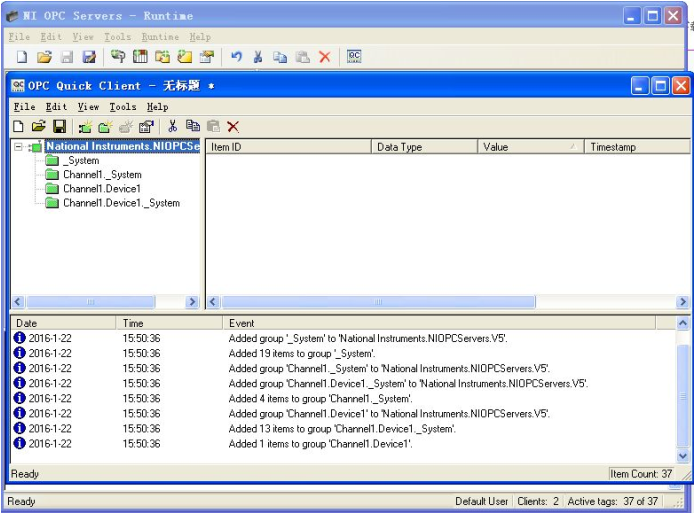
Task: Click Copy icon in Quick Client toolbar
Action: [x=193, y=126]
